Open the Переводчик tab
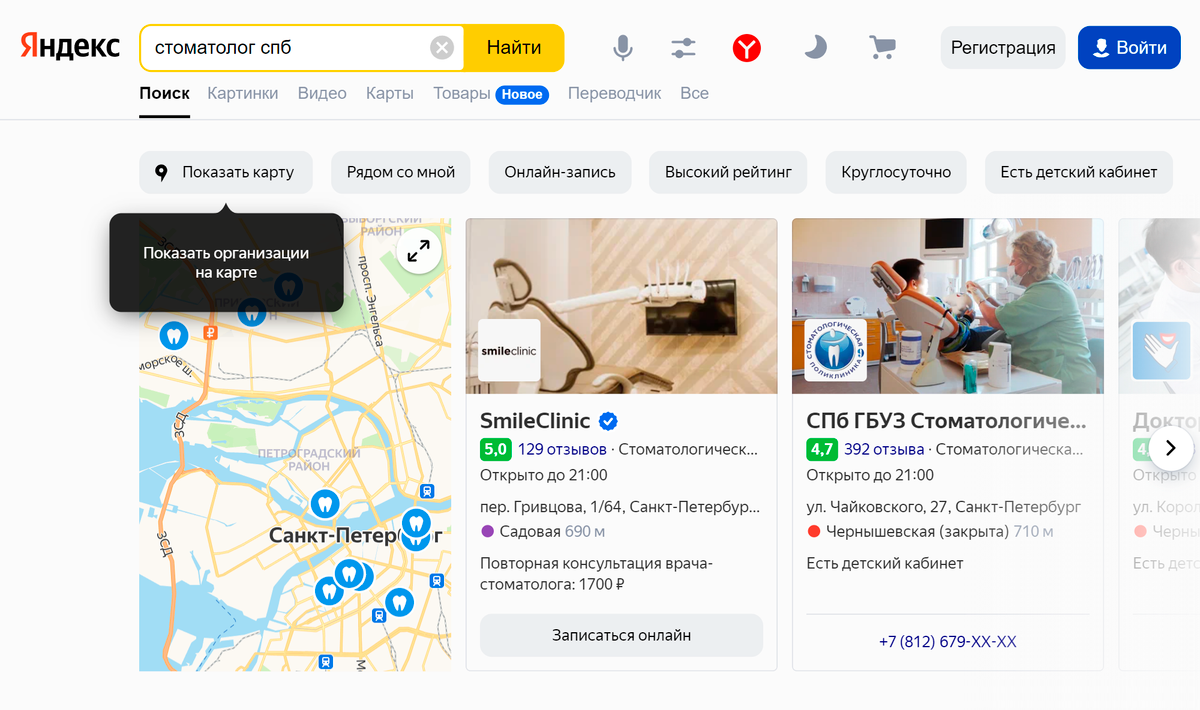The width and height of the screenshot is (1200, 710). point(614,93)
